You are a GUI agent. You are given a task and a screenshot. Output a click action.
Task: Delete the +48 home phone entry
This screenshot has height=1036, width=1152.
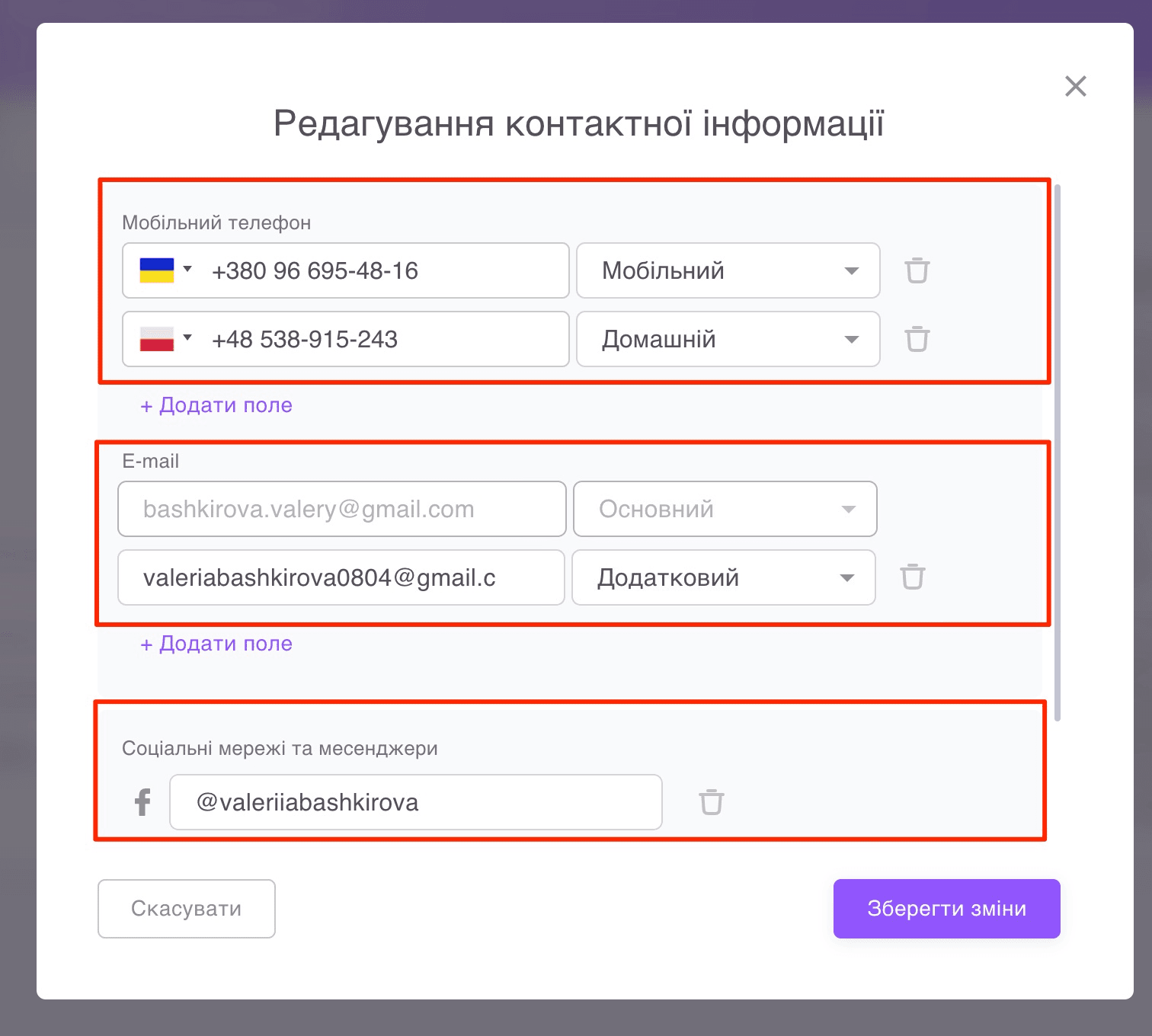[917, 339]
